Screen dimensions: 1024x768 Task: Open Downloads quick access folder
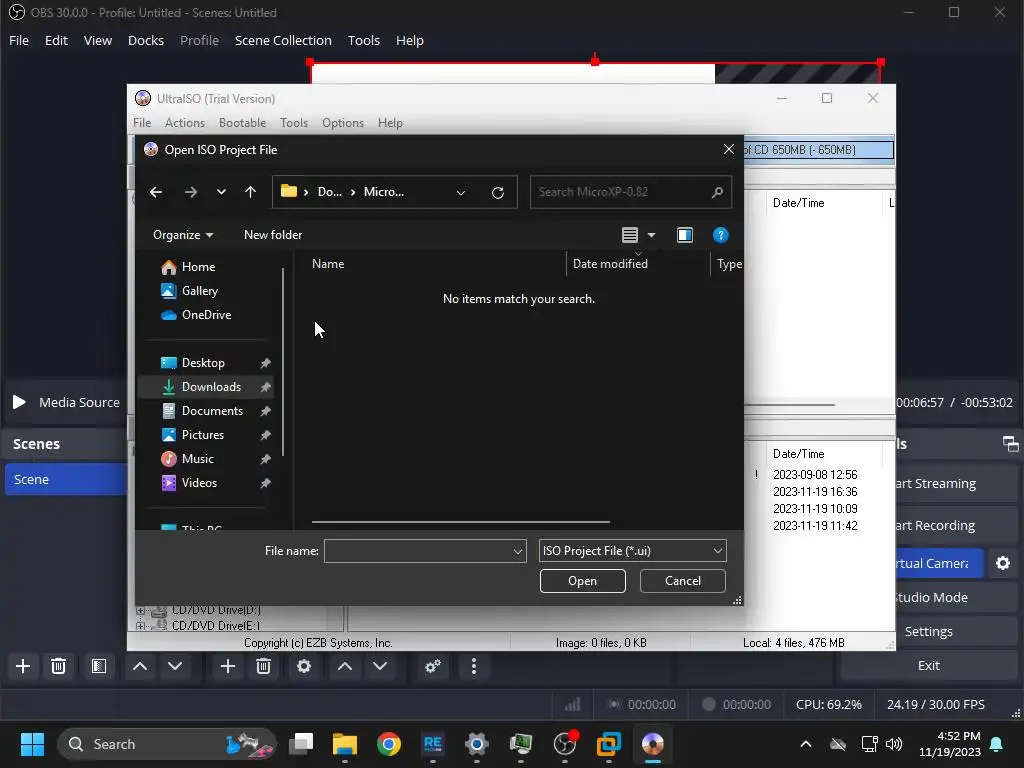click(211, 387)
